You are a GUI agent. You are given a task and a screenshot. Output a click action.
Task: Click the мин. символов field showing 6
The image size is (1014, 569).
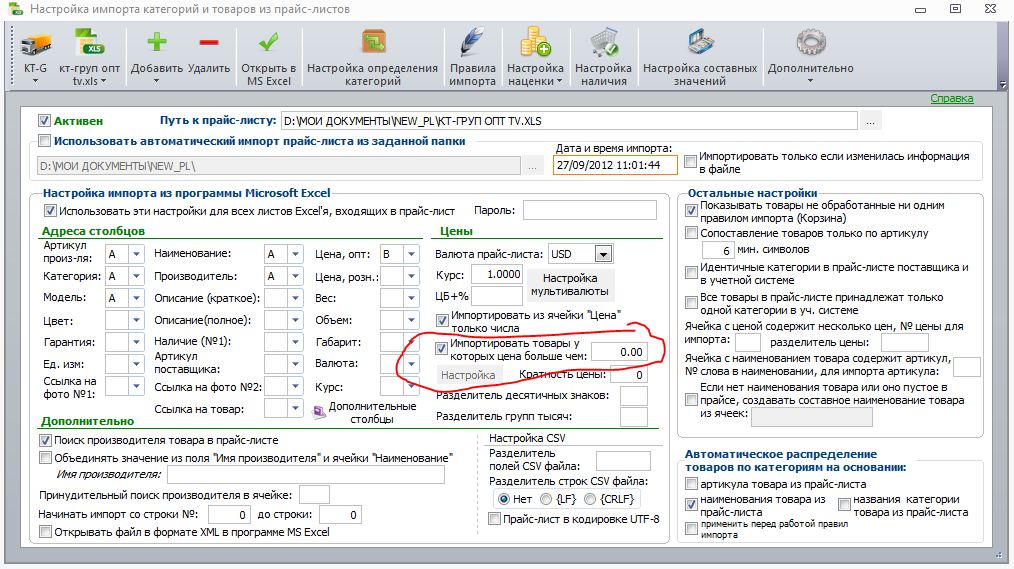[x=718, y=250]
